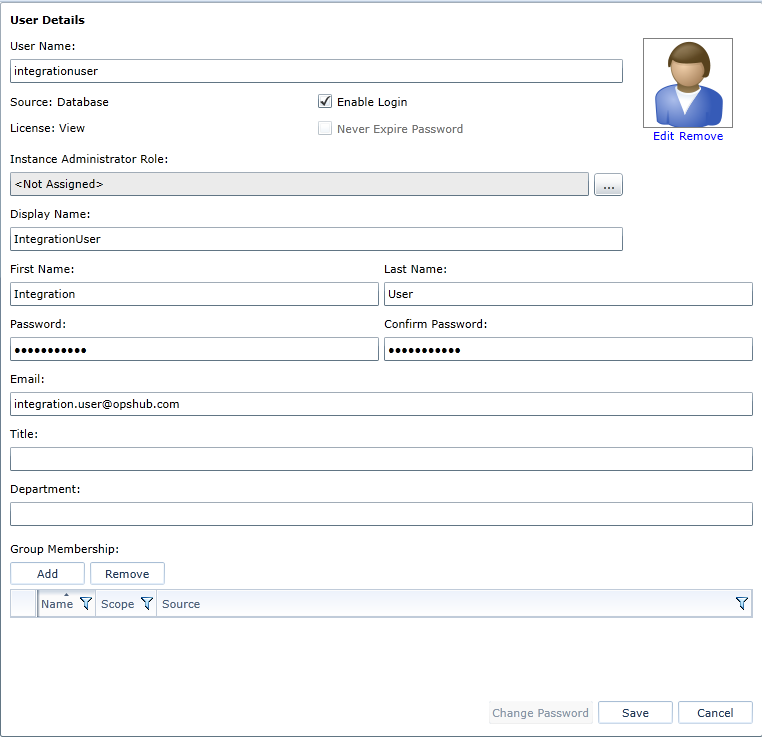This screenshot has height=737, width=762.
Task: Sort by the Name column header
Action: 57,604
